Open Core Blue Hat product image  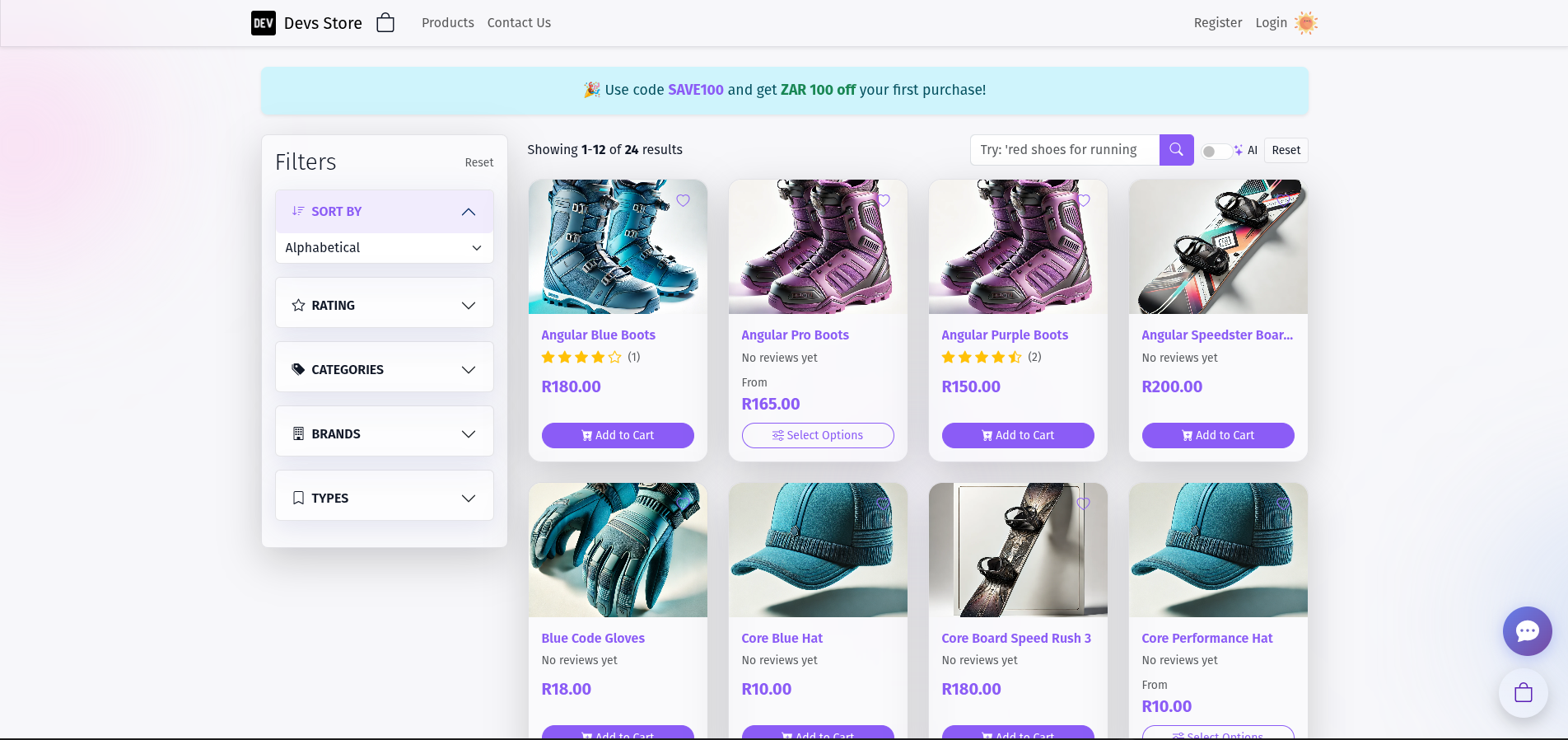(x=818, y=550)
